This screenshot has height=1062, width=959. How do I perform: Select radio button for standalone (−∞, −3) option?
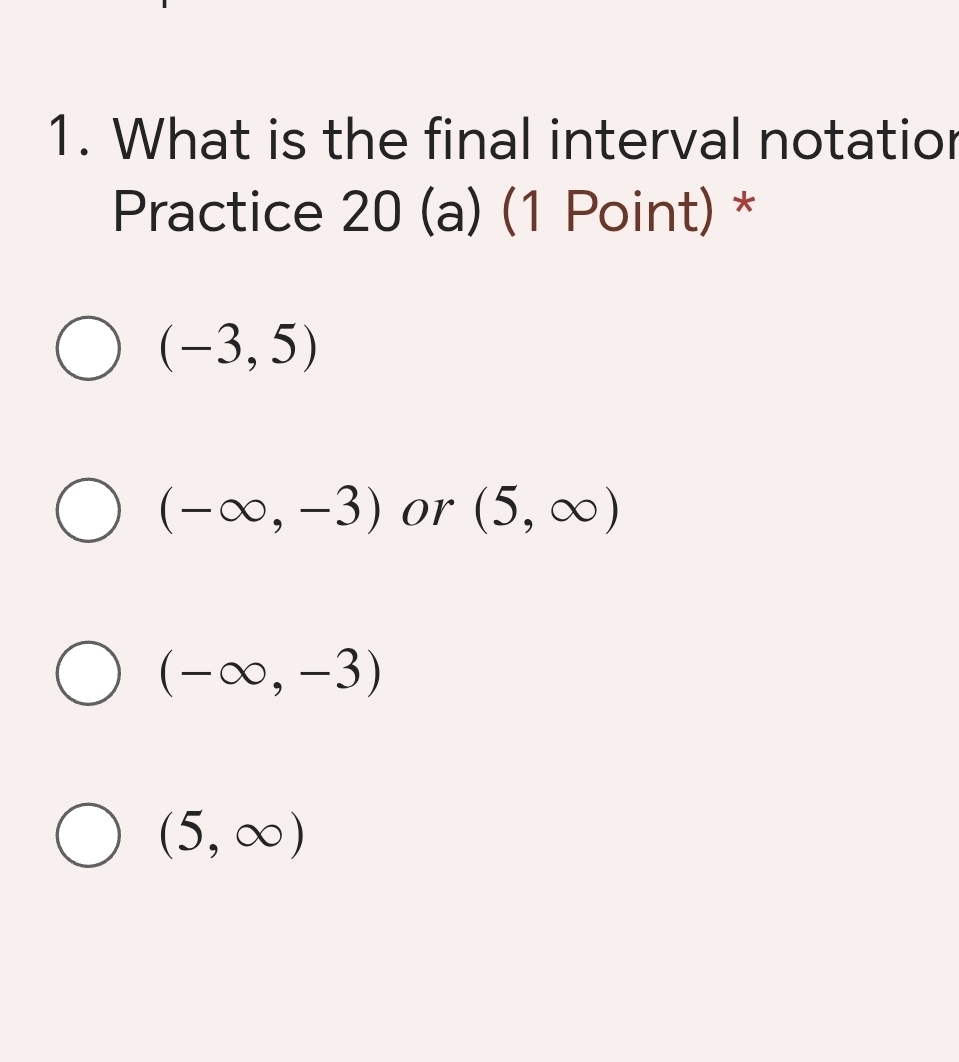coord(88,673)
